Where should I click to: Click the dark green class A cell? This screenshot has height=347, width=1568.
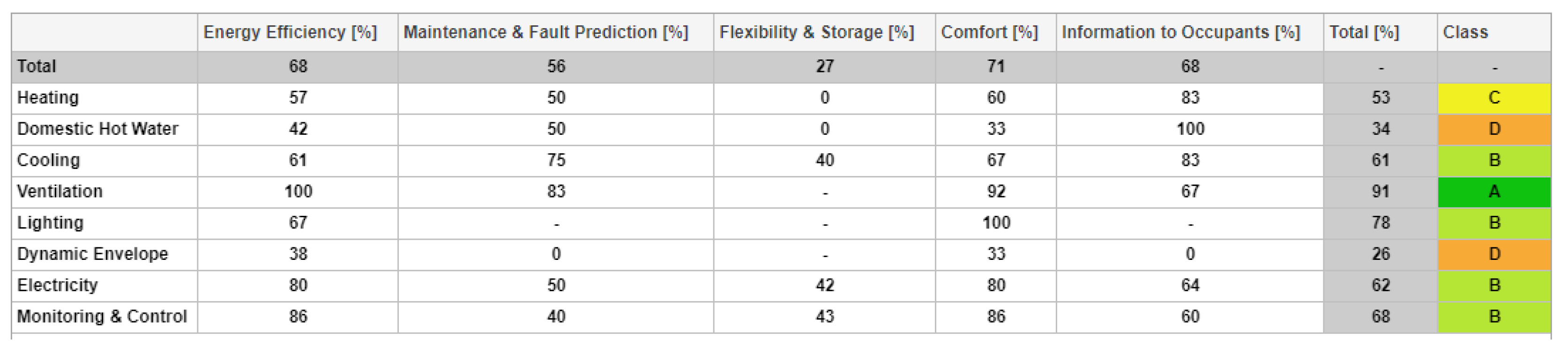pyautogui.click(x=1494, y=192)
